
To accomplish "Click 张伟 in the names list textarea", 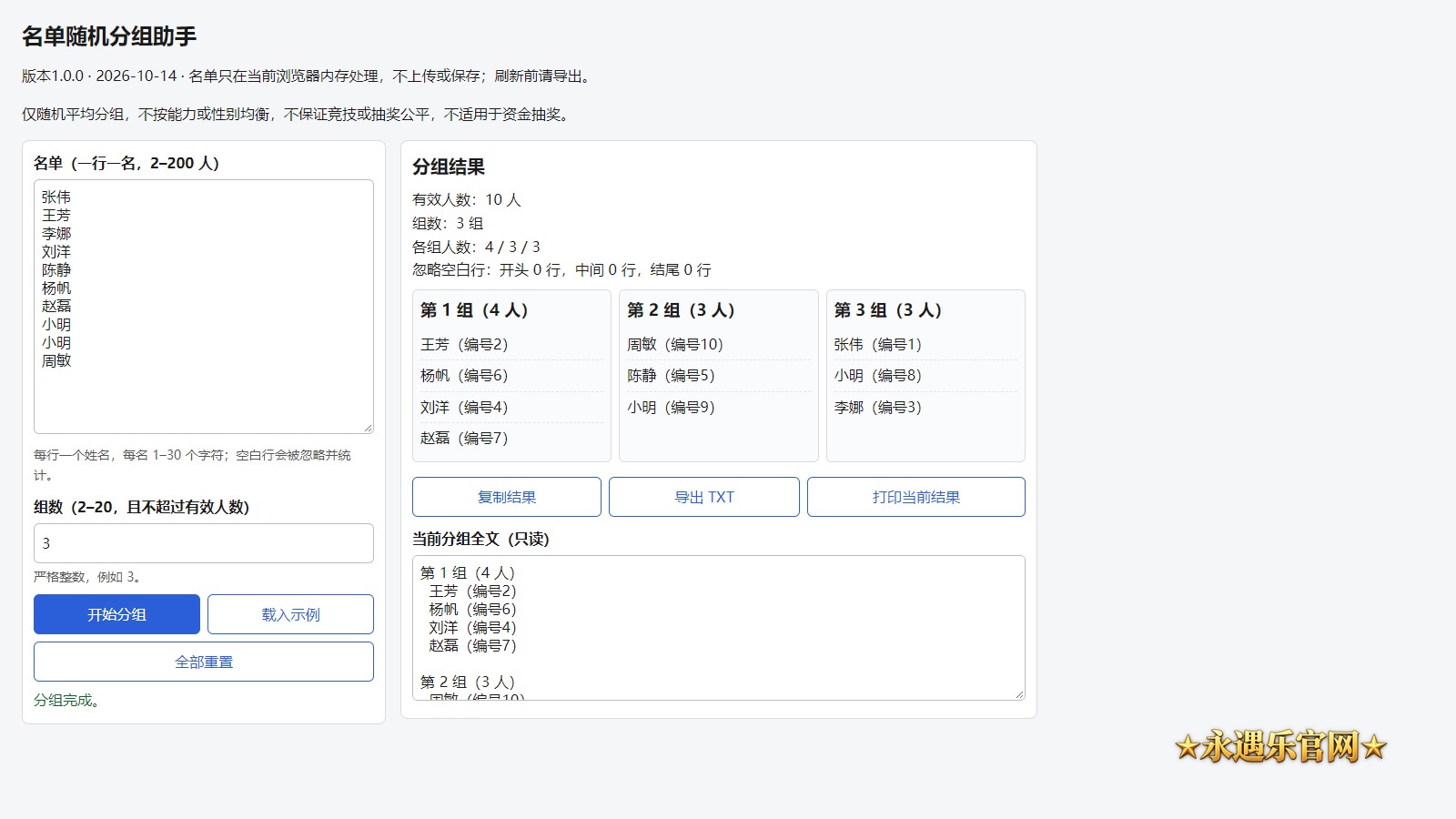I will pyautogui.click(x=56, y=197).
